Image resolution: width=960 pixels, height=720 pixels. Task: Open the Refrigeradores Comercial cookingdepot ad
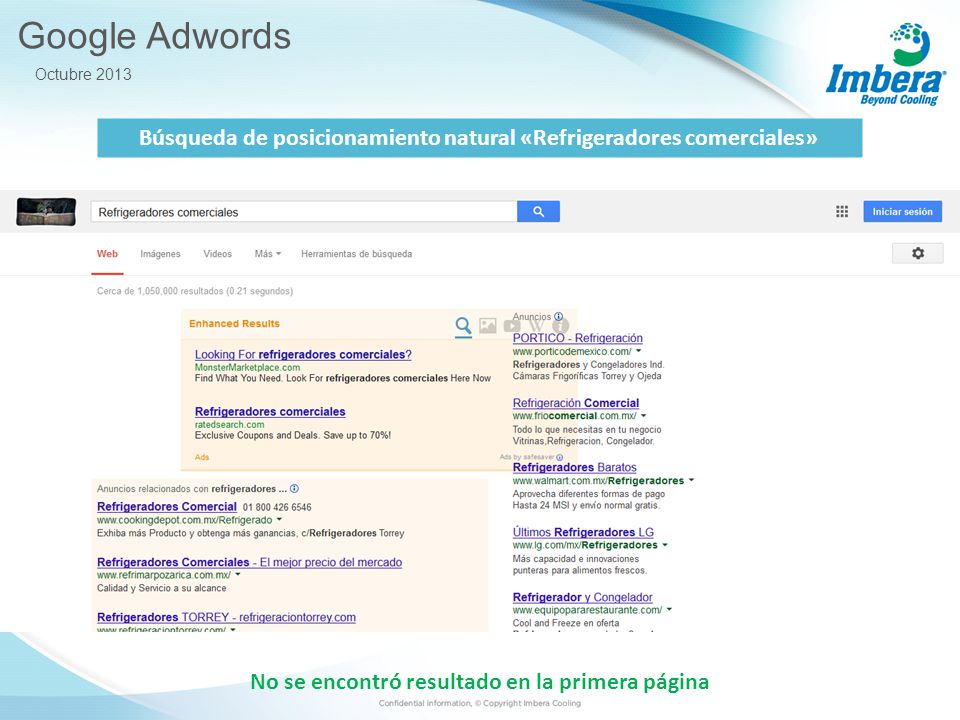click(x=167, y=507)
